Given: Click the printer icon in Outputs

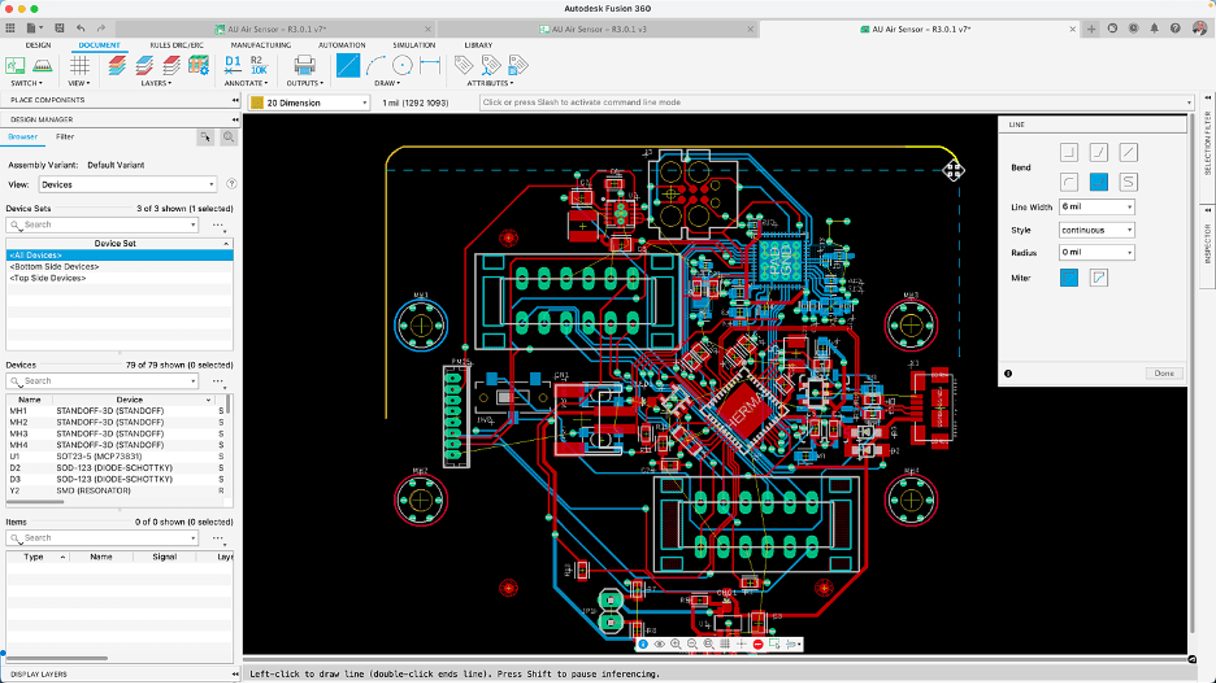Looking at the screenshot, I should click(x=304, y=66).
